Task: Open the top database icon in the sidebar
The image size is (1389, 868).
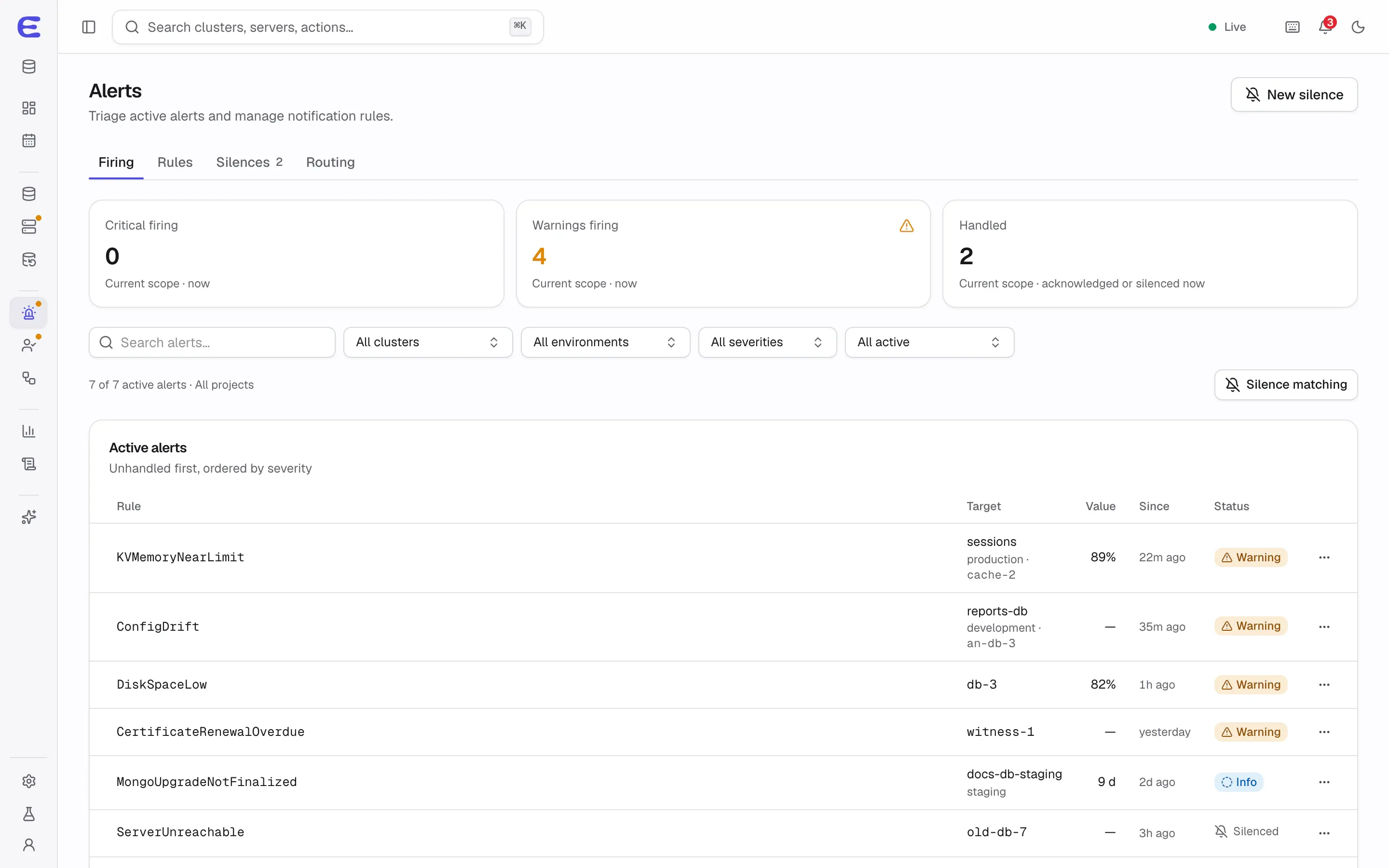Action: [x=29, y=67]
